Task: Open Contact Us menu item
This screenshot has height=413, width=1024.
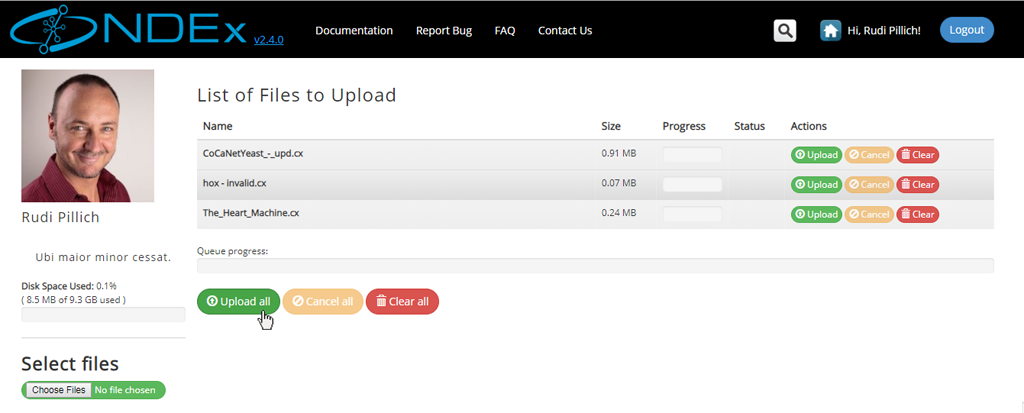Action: click(565, 31)
